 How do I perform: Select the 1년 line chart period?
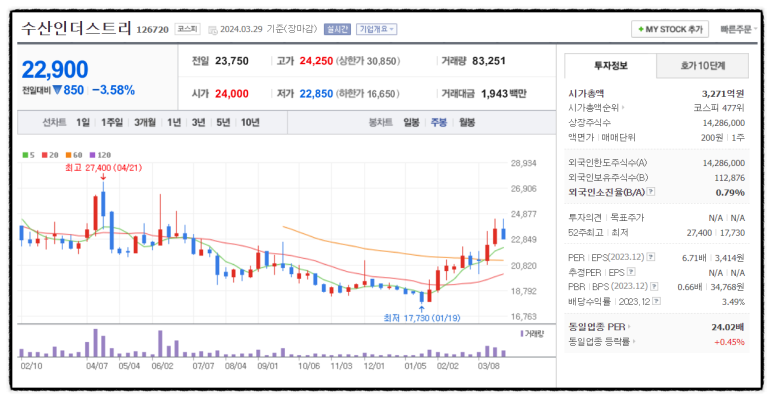(174, 123)
